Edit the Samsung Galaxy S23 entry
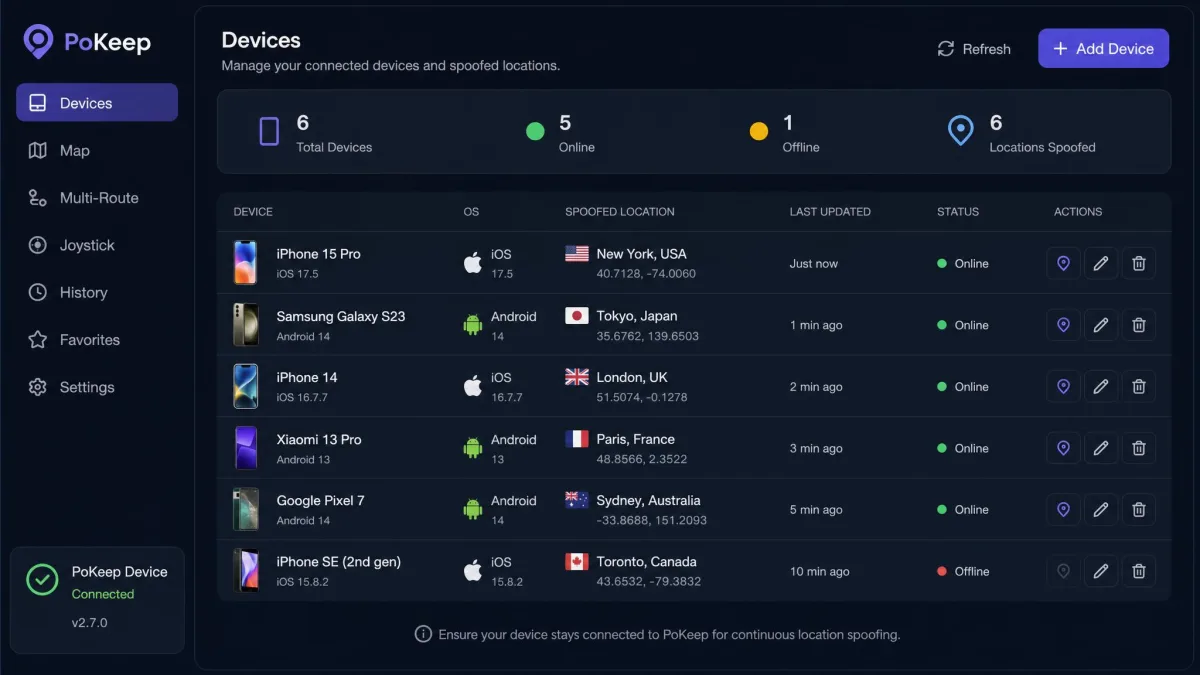Viewport: 1200px width, 675px height. 1101,325
